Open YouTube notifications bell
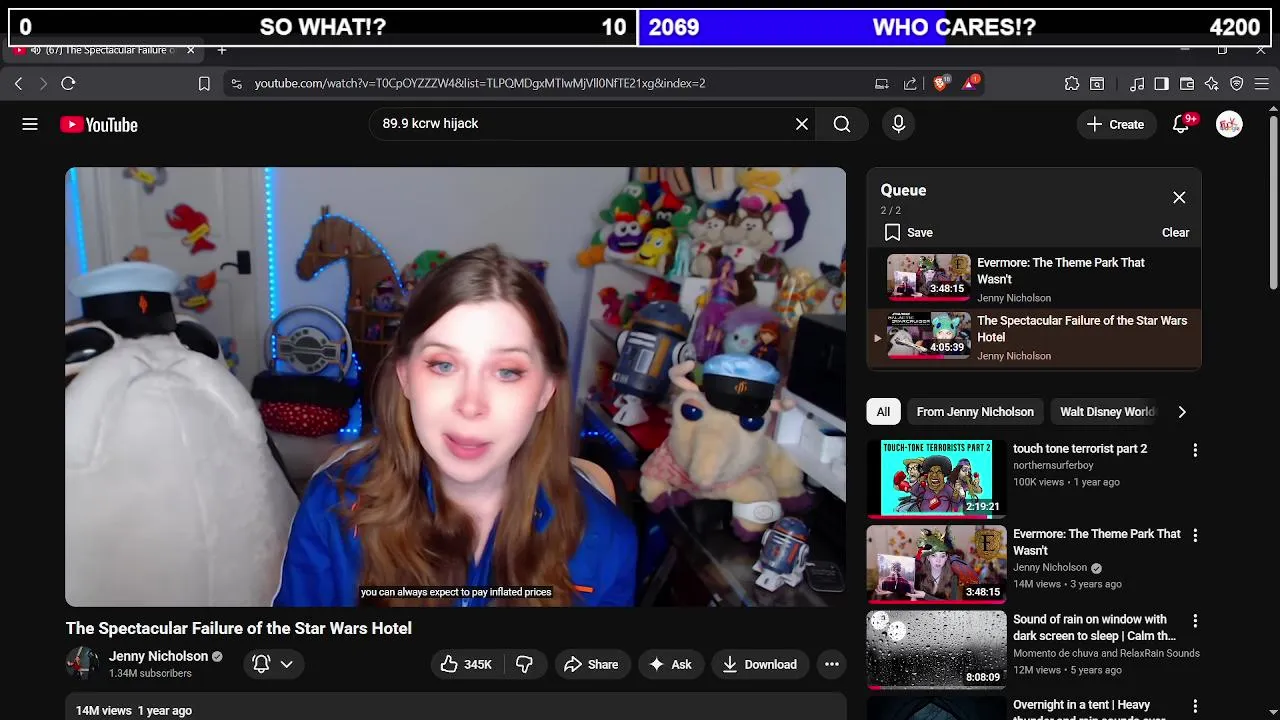Viewport: 1280px width, 720px height. tap(1181, 124)
